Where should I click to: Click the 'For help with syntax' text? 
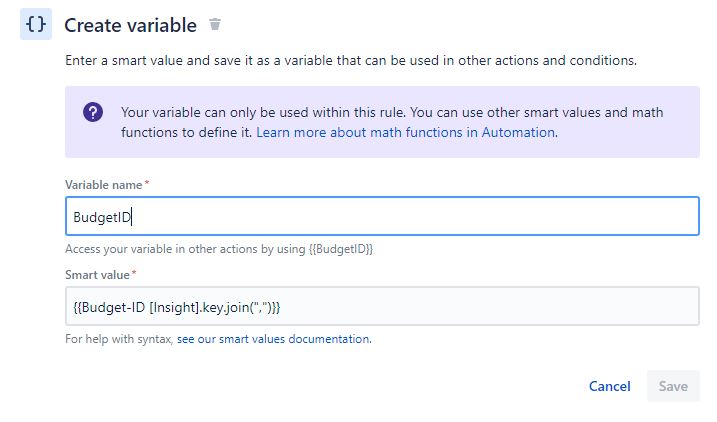click(x=119, y=339)
